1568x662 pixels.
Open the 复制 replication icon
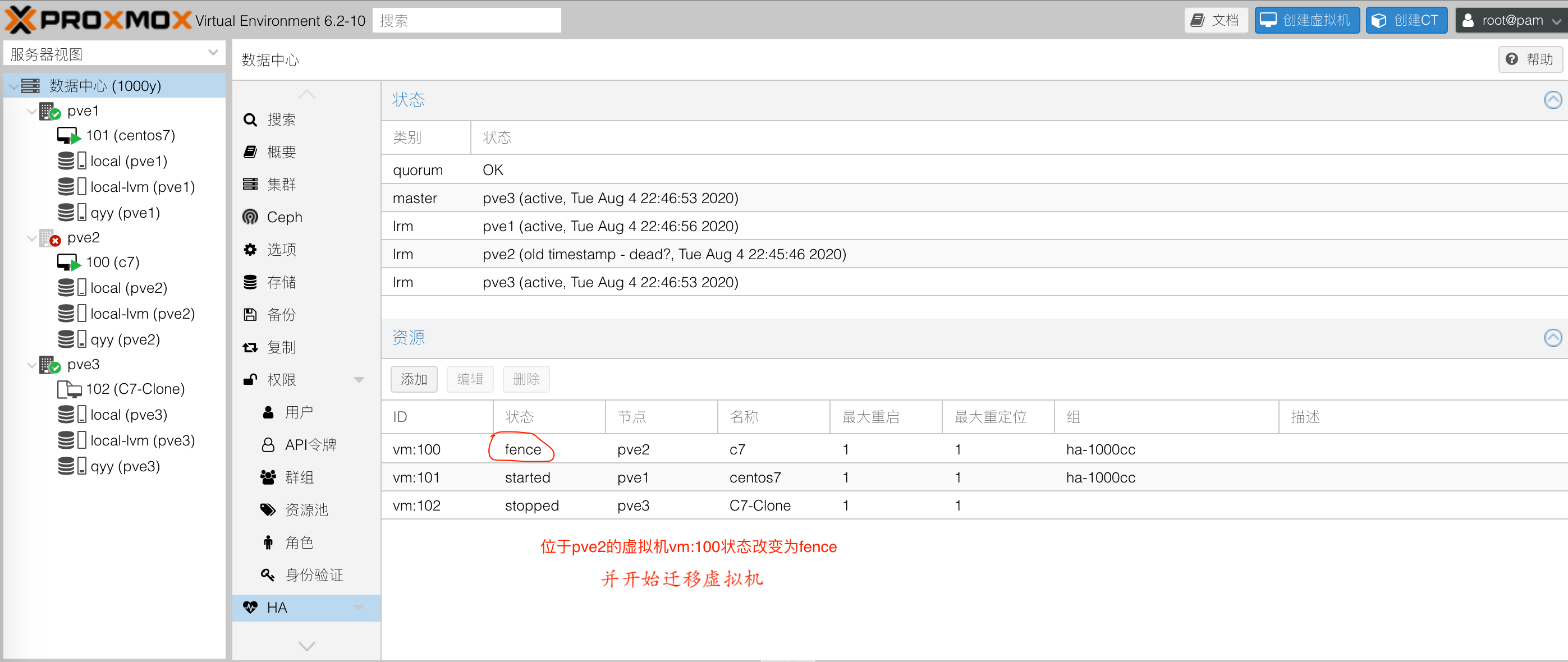point(250,347)
